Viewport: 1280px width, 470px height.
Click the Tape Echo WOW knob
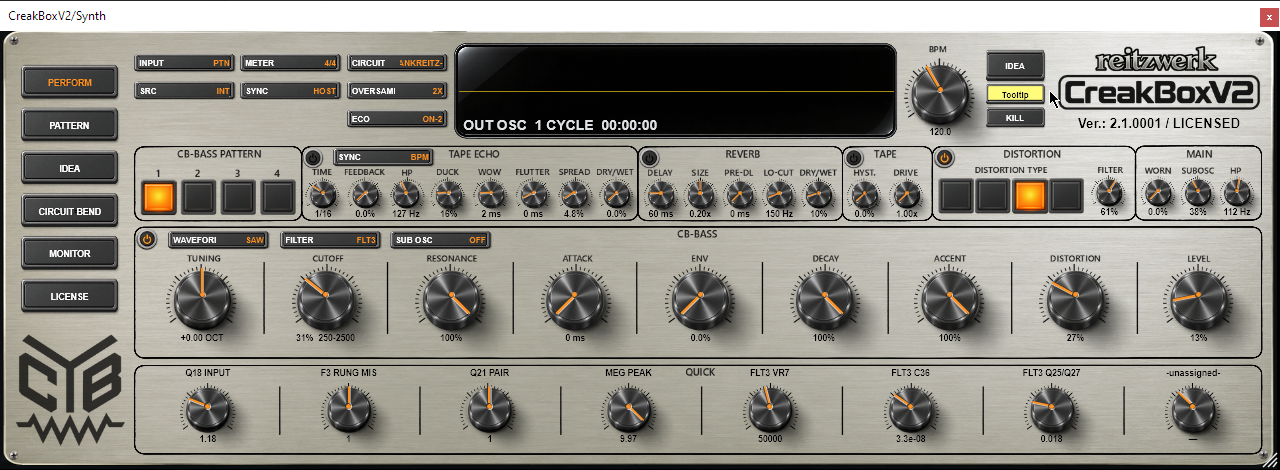[x=490, y=193]
